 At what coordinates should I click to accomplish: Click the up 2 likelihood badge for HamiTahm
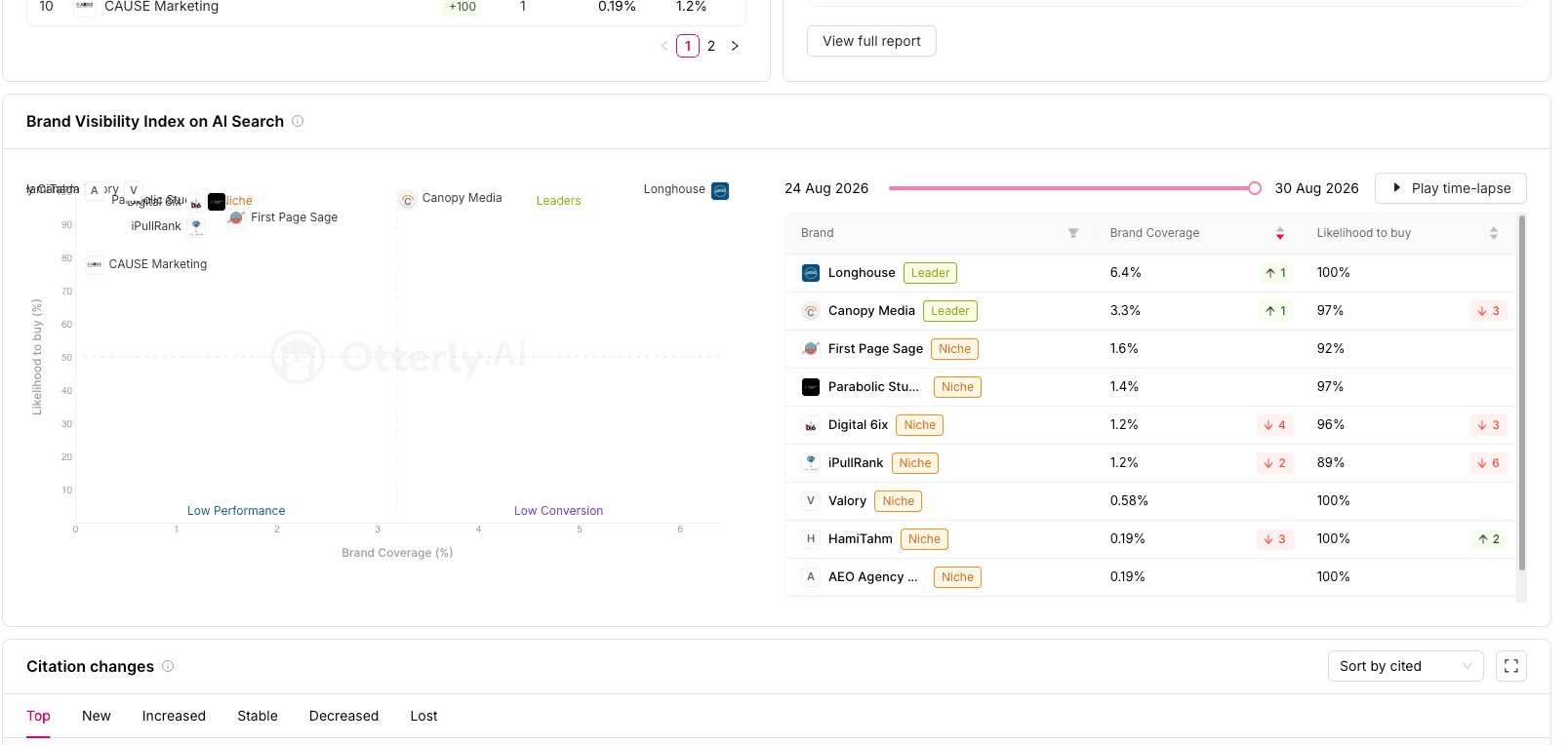coord(1489,539)
